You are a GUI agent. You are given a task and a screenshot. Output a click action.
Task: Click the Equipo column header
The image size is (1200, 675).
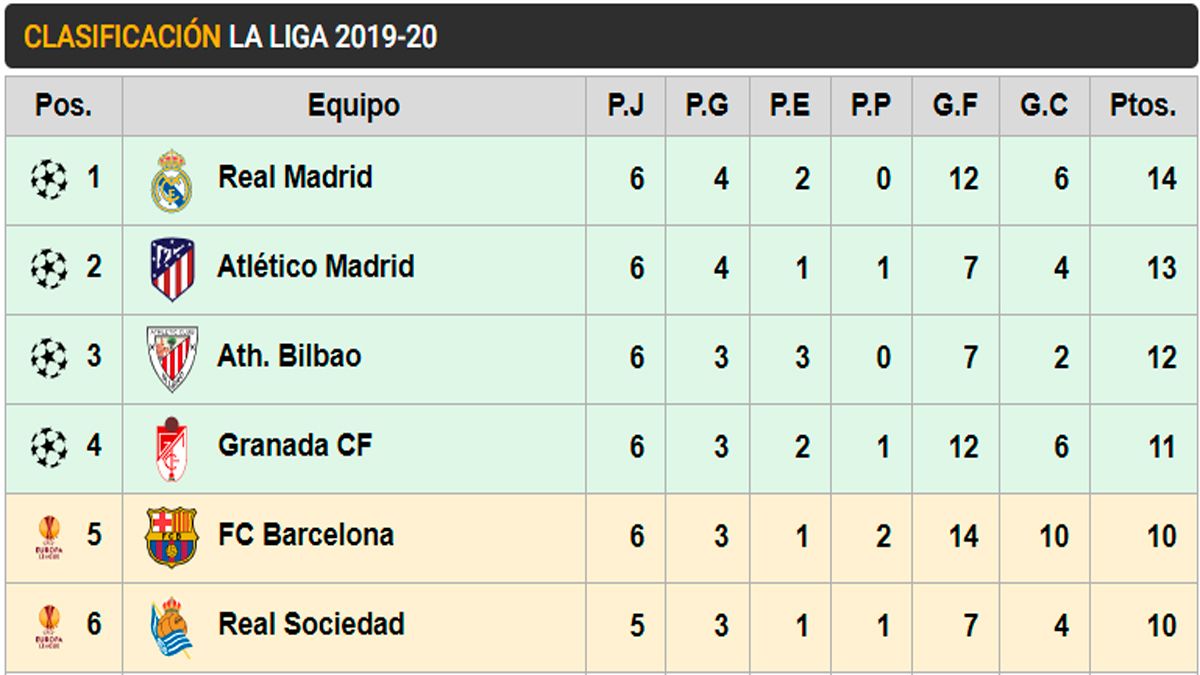(x=353, y=106)
